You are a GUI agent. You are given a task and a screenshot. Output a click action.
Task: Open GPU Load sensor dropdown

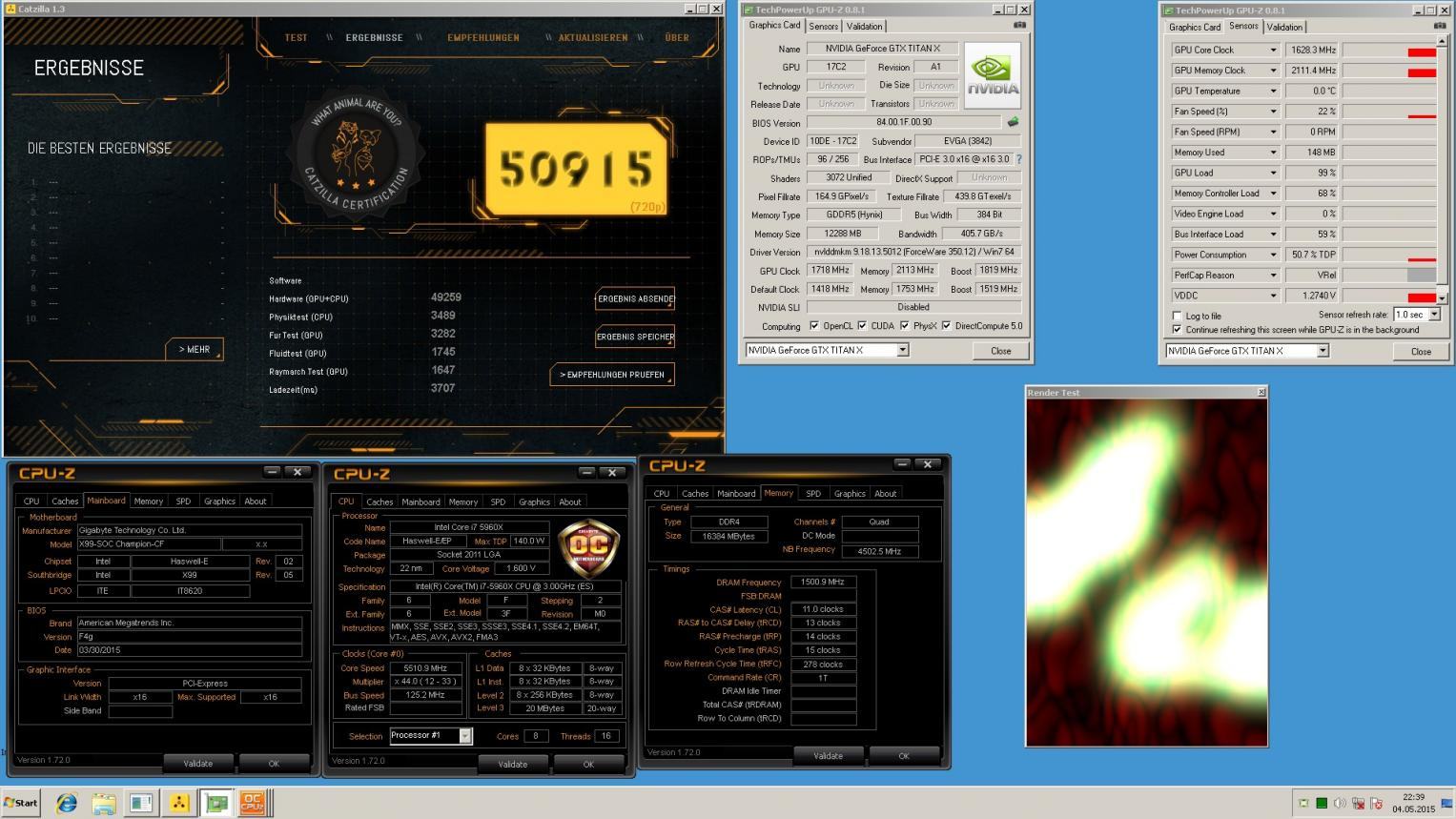coord(1272,173)
